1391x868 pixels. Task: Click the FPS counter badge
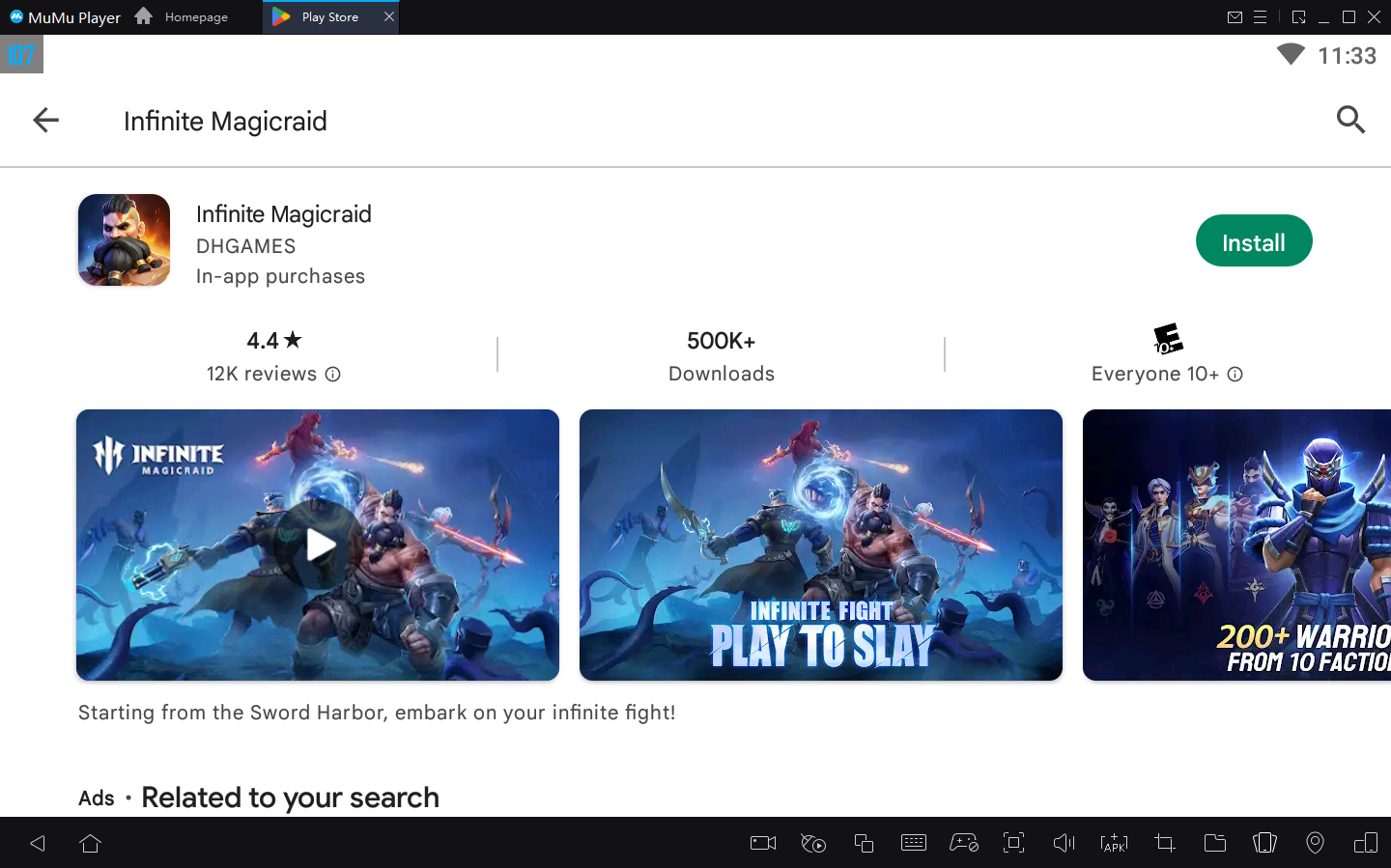(21, 55)
